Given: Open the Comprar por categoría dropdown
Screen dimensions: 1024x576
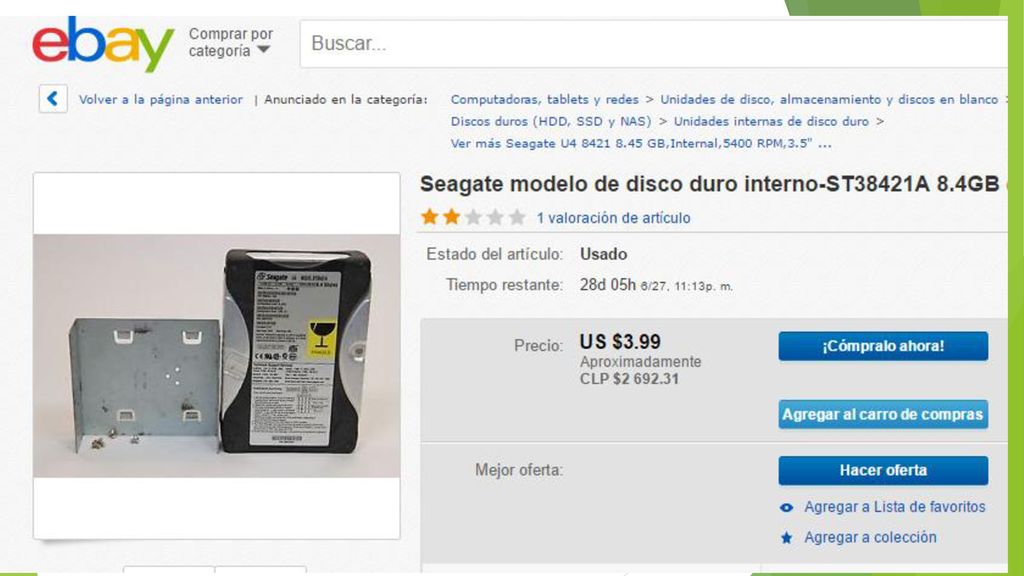Looking at the screenshot, I should (231, 42).
